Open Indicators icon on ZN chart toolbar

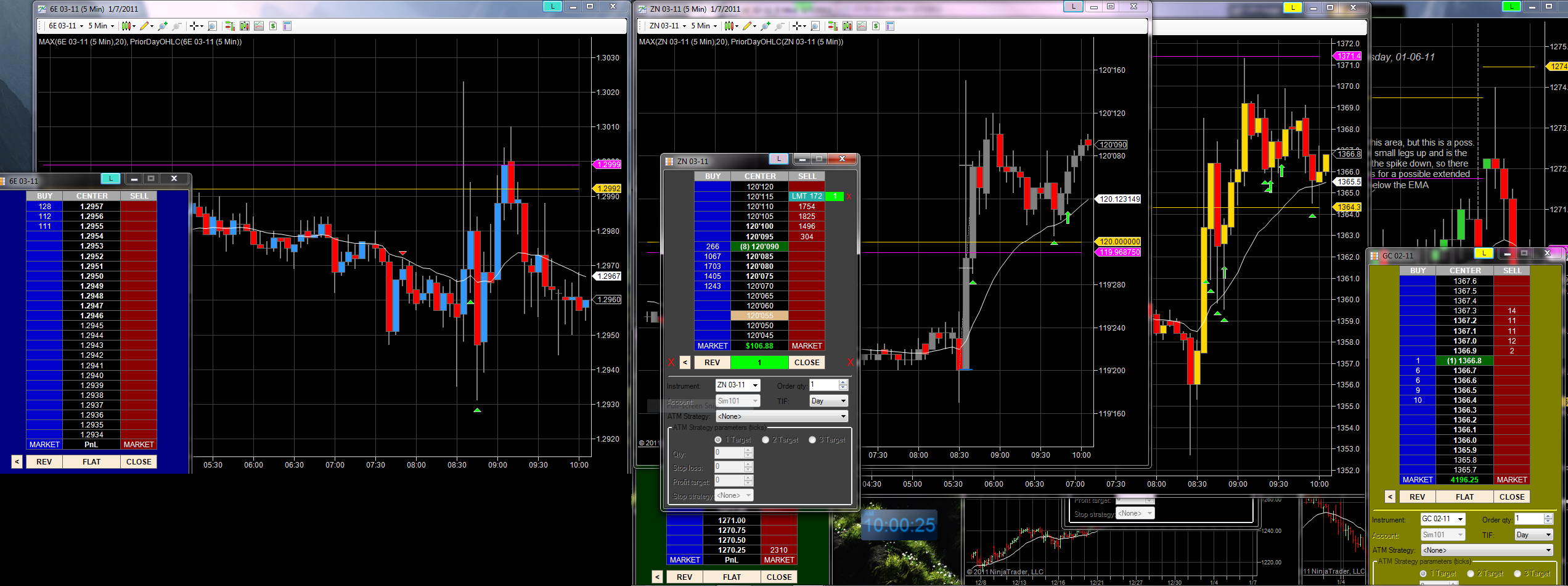(861, 26)
